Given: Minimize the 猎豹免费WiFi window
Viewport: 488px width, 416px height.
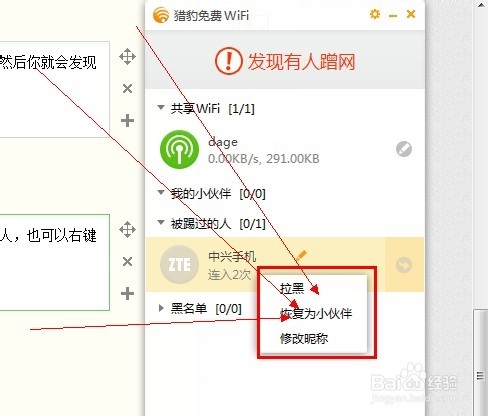Looking at the screenshot, I should 393,16.
